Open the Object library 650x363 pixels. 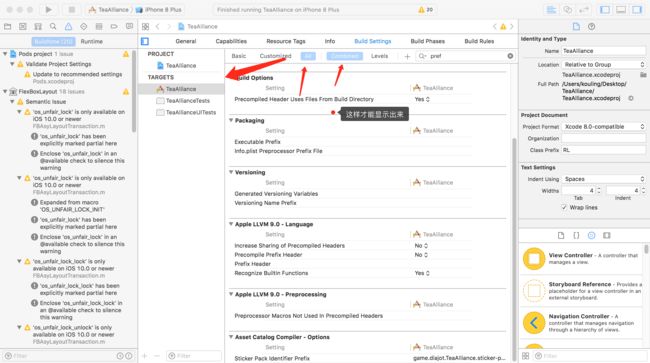click(x=592, y=235)
